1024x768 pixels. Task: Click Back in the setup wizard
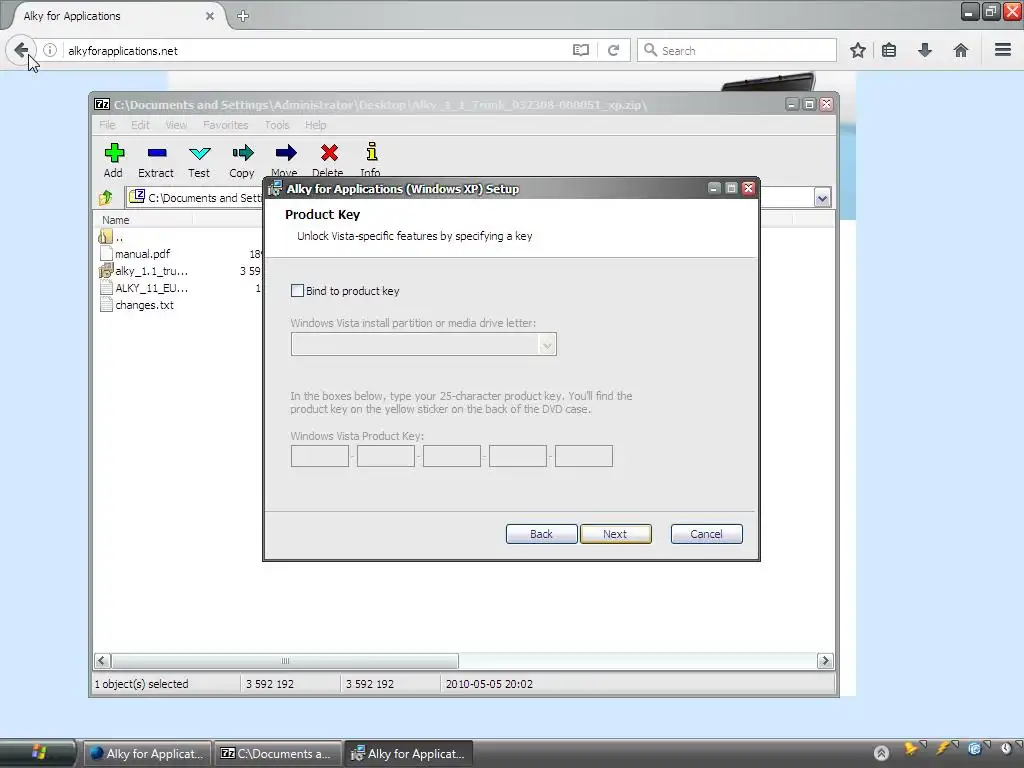(x=541, y=534)
